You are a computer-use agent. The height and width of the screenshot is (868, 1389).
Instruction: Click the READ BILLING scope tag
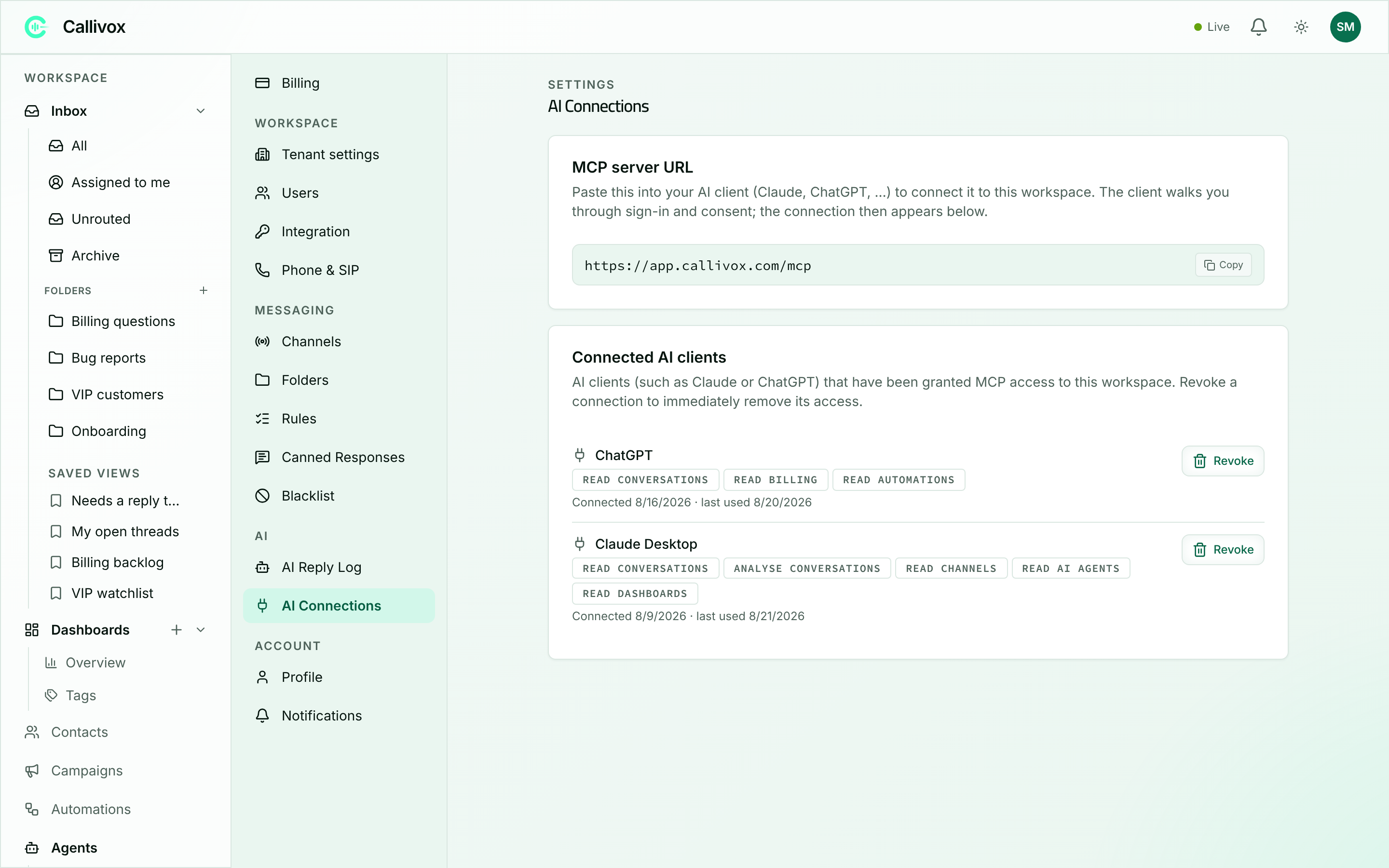tap(776, 480)
